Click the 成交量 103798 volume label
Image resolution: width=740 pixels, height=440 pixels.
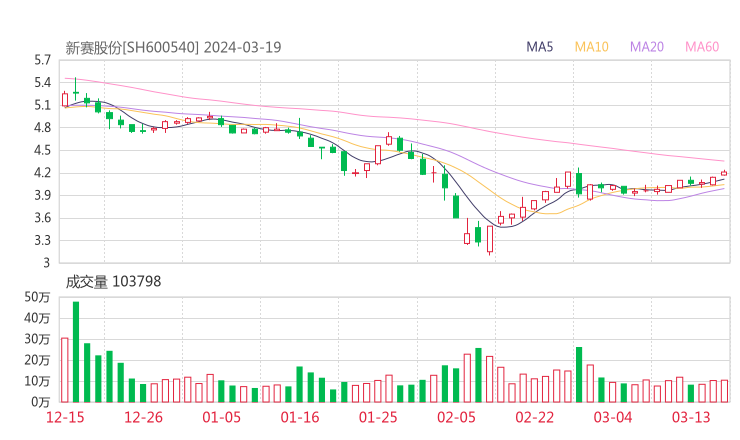pos(113,282)
